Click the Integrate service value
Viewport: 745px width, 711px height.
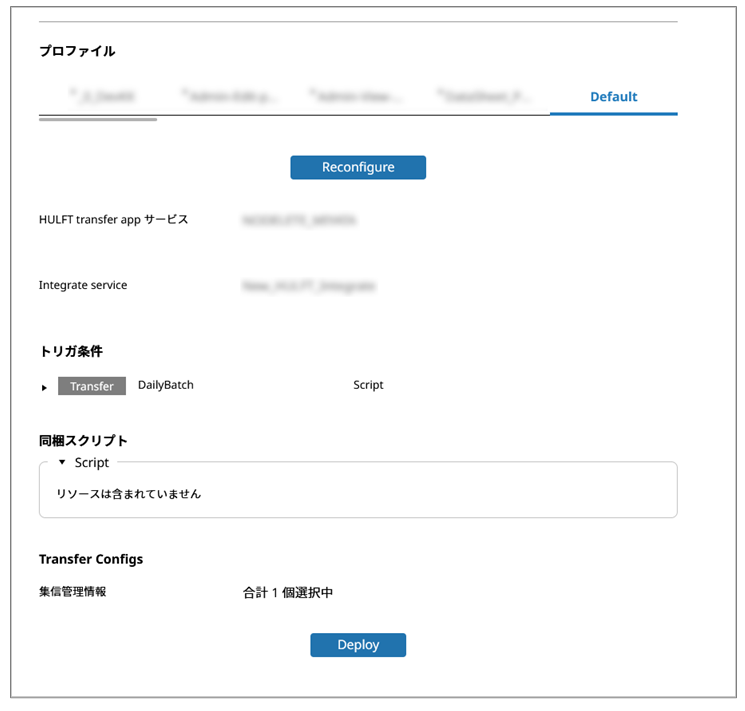pyautogui.click(x=308, y=285)
